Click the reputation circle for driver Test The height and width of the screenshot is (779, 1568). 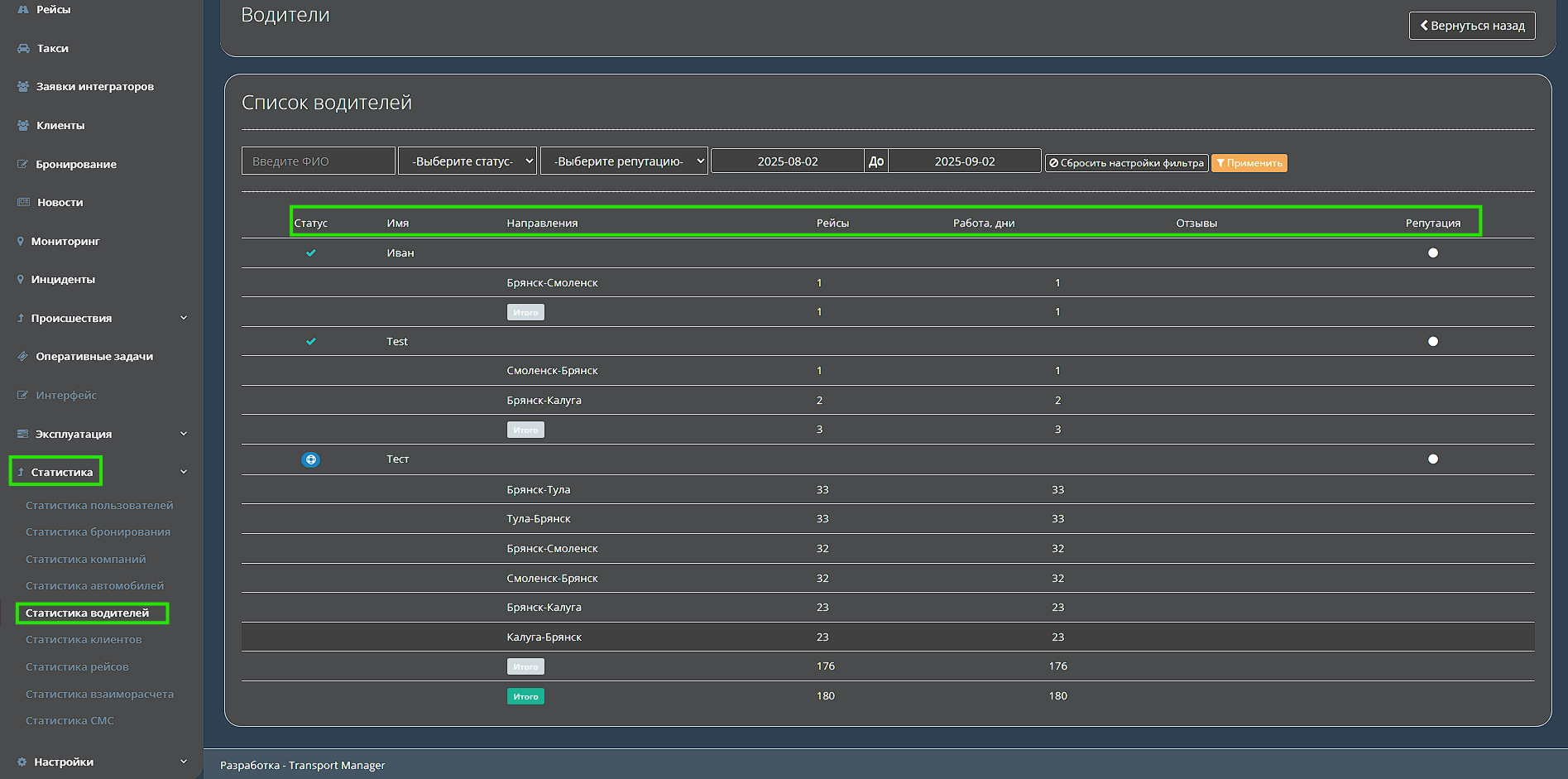pos(1433,342)
